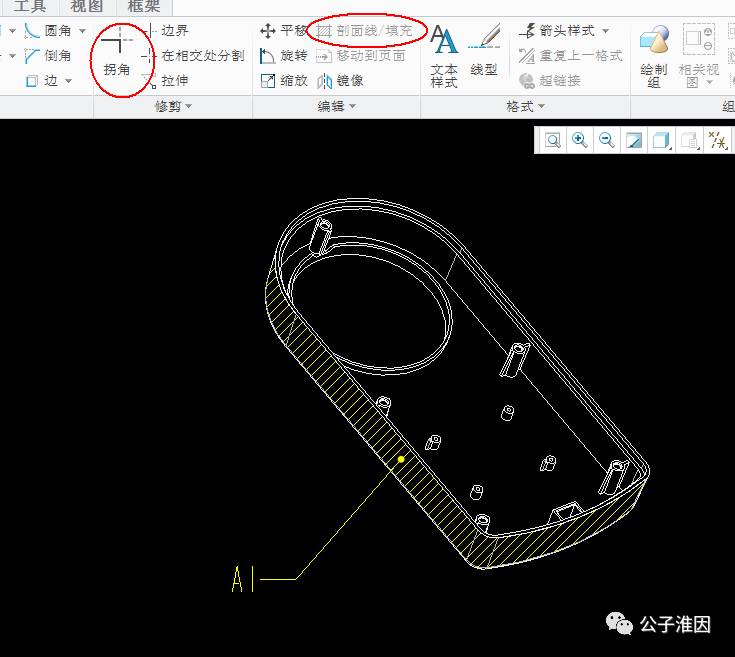Open the 文本样式 text style dialog
The image size is (735, 657).
point(444,56)
